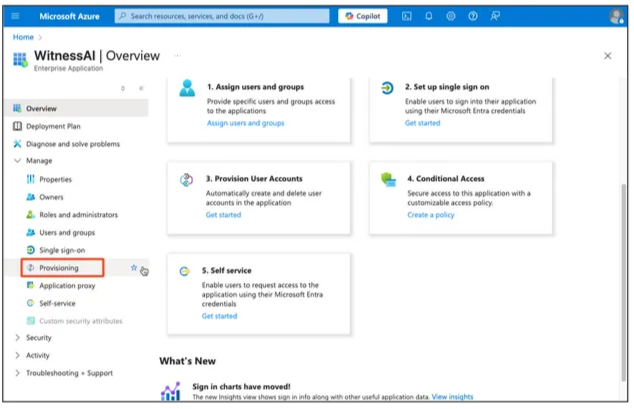
Task: Focus the Search resources, services, and docs field
Action: pyautogui.click(x=222, y=16)
